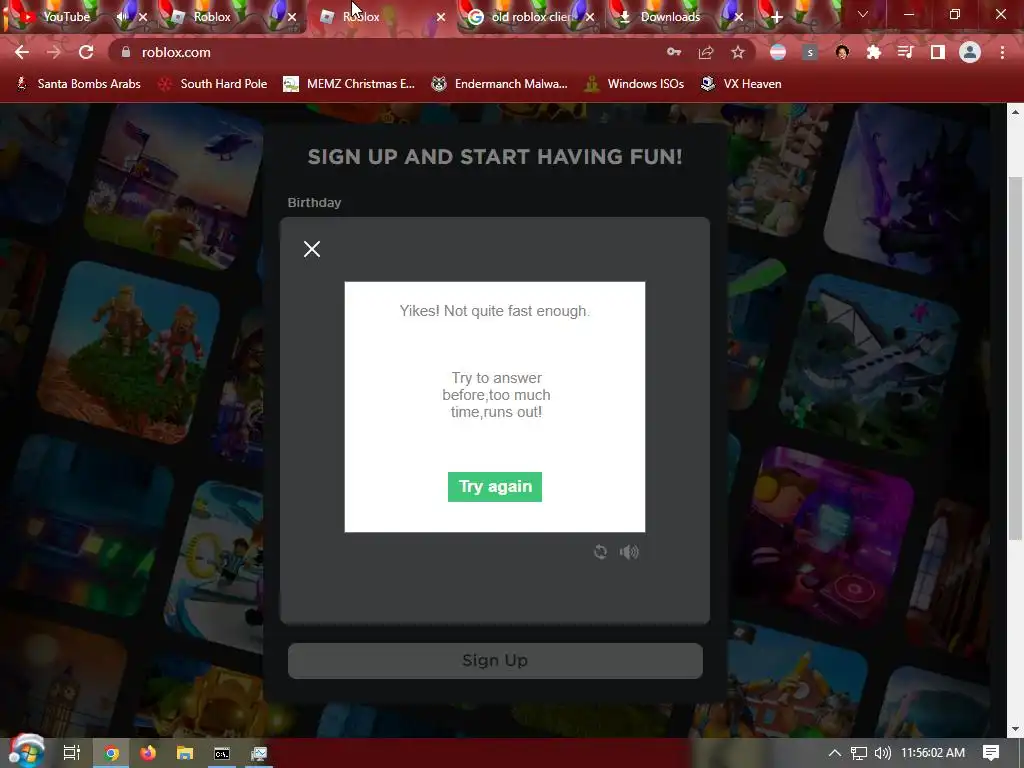Share this page using the share icon

pyautogui.click(x=706, y=52)
